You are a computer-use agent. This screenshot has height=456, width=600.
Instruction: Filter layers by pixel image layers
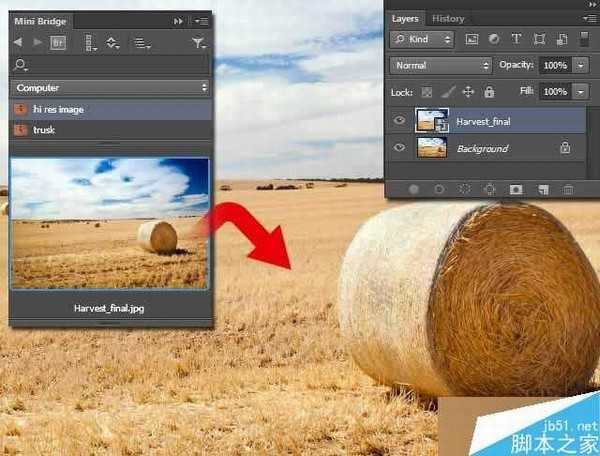click(x=472, y=39)
